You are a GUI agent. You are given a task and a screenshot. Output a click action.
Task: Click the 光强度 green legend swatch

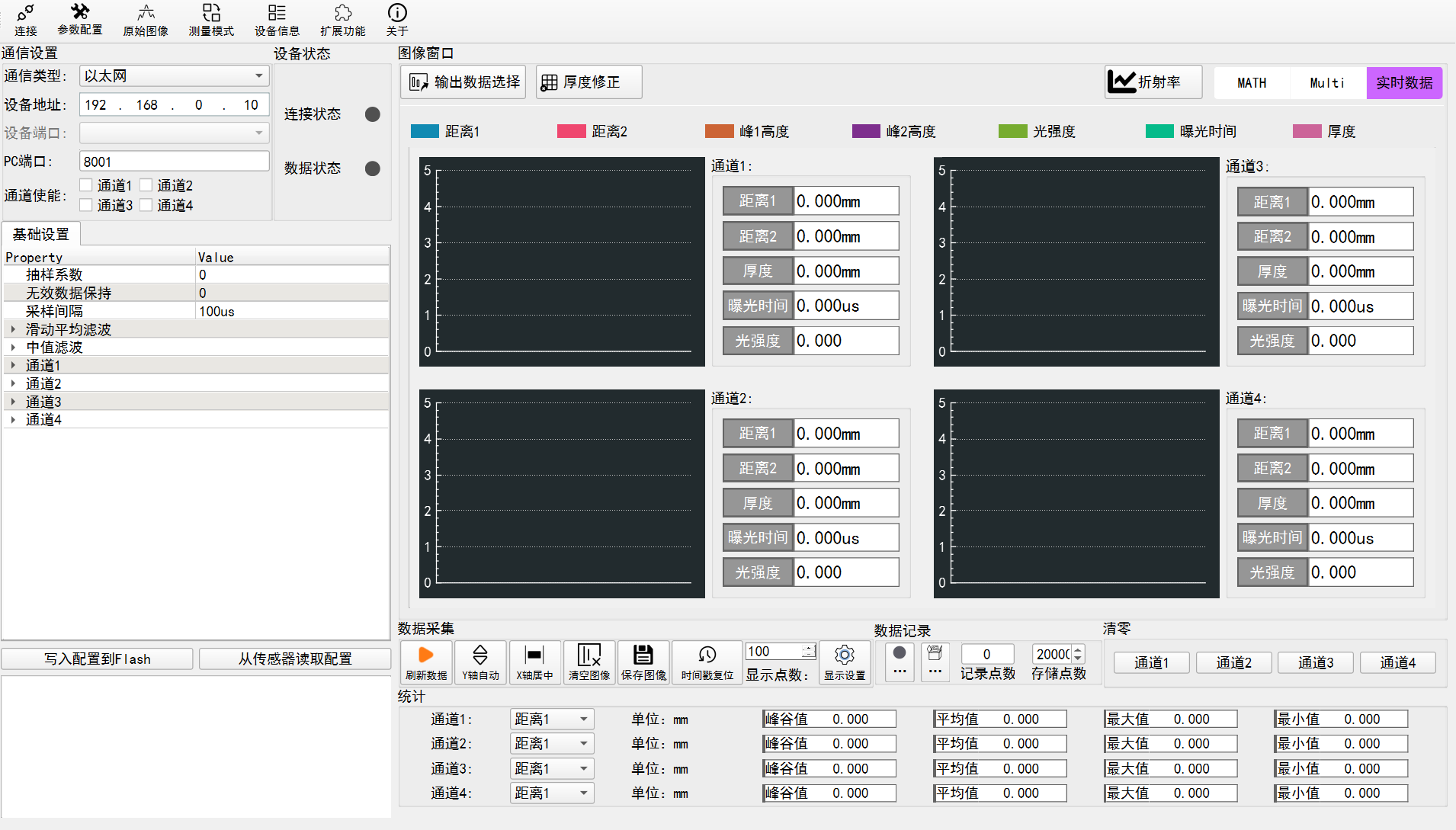point(1013,131)
